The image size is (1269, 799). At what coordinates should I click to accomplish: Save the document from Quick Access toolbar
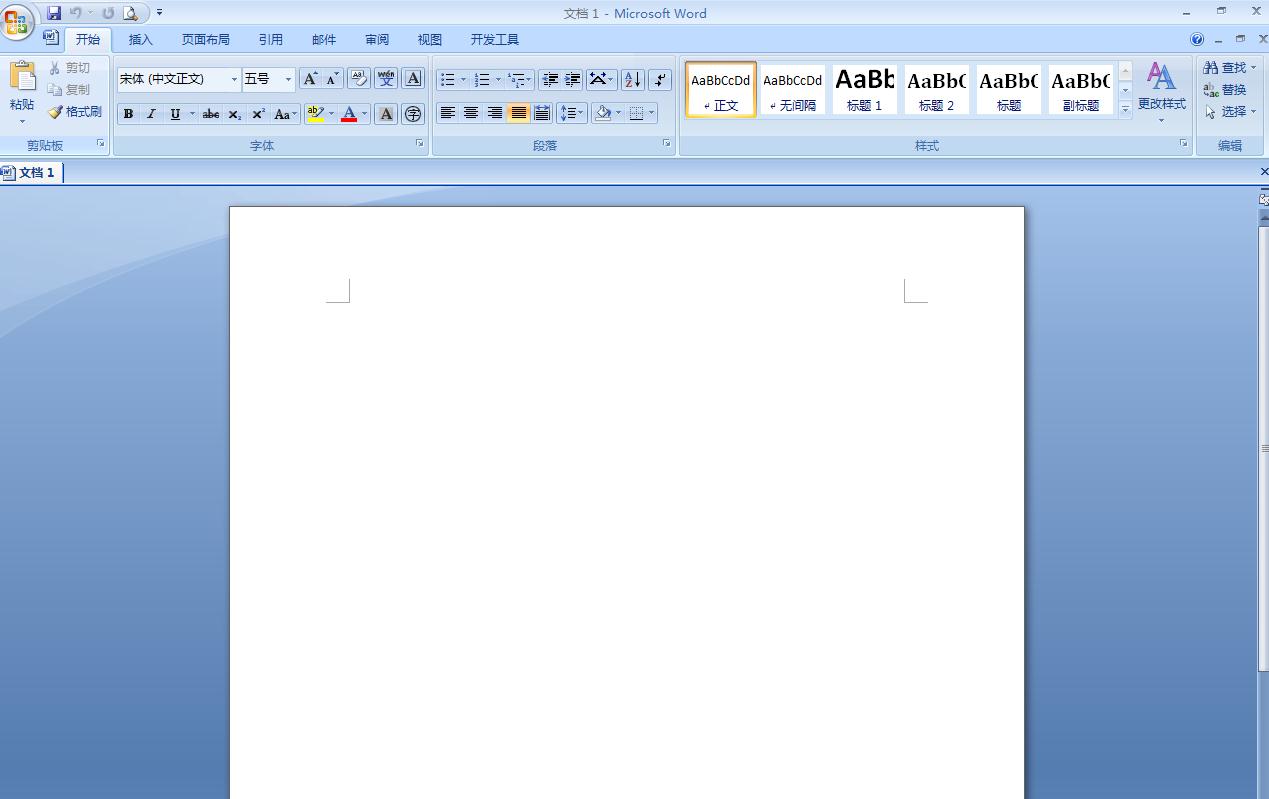click(x=54, y=13)
